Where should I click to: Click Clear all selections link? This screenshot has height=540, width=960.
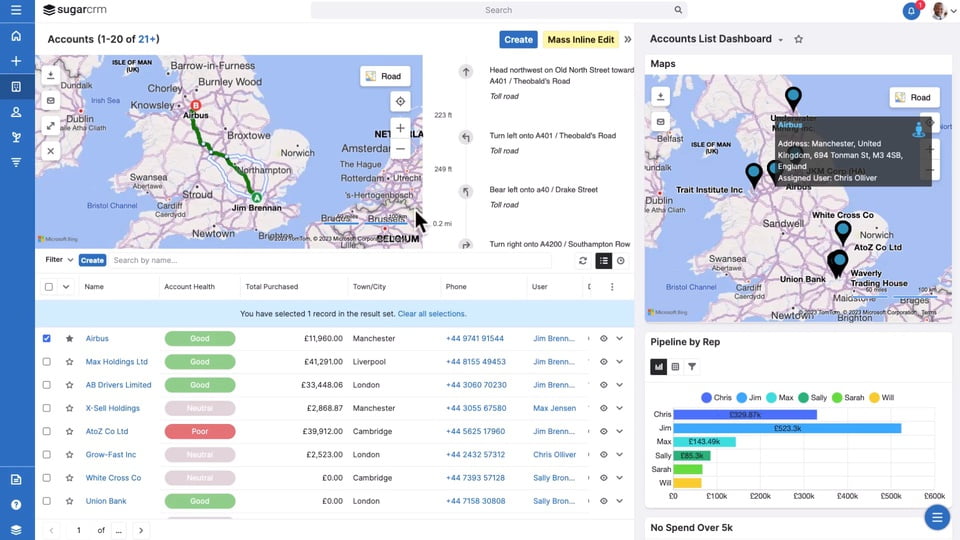432,313
